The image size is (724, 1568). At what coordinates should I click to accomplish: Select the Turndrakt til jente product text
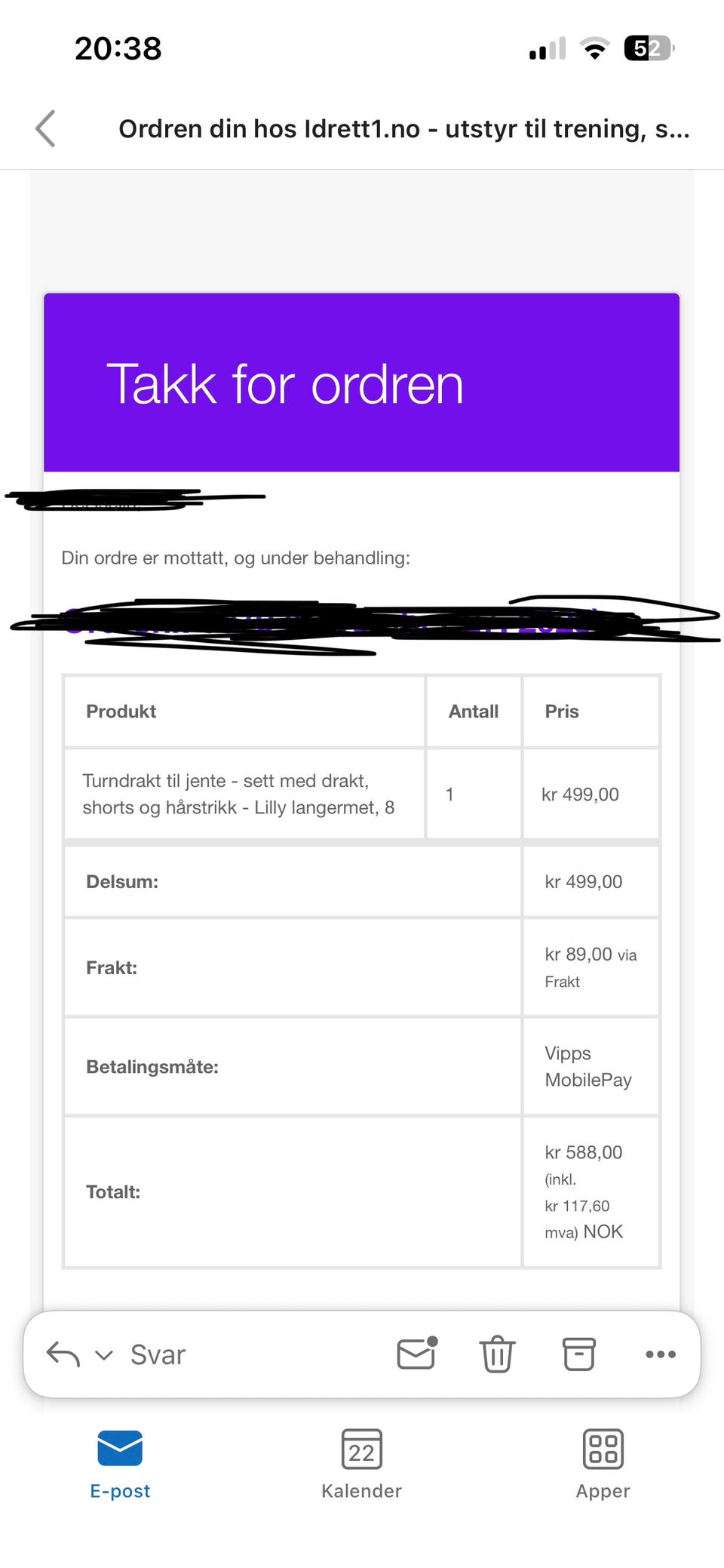pos(238,794)
